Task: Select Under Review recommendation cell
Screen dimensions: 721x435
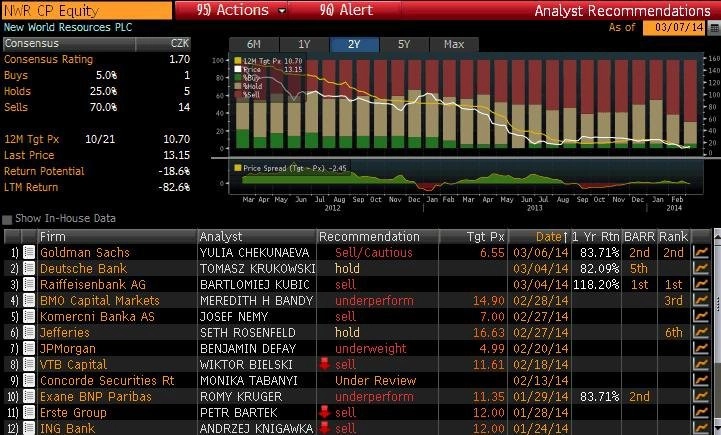Action: pos(375,381)
